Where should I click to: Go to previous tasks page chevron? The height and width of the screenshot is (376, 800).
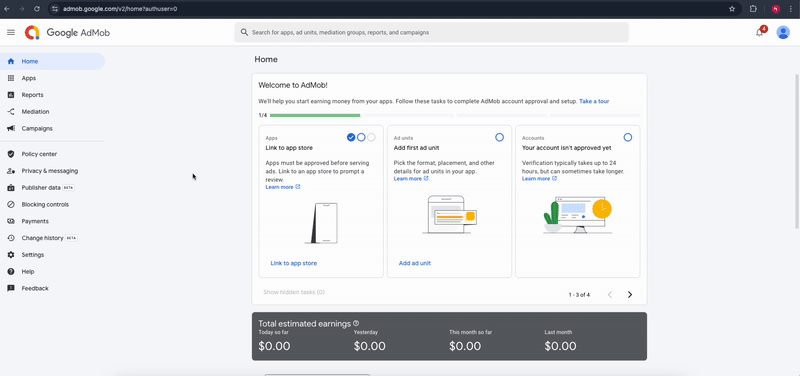pos(610,294)
